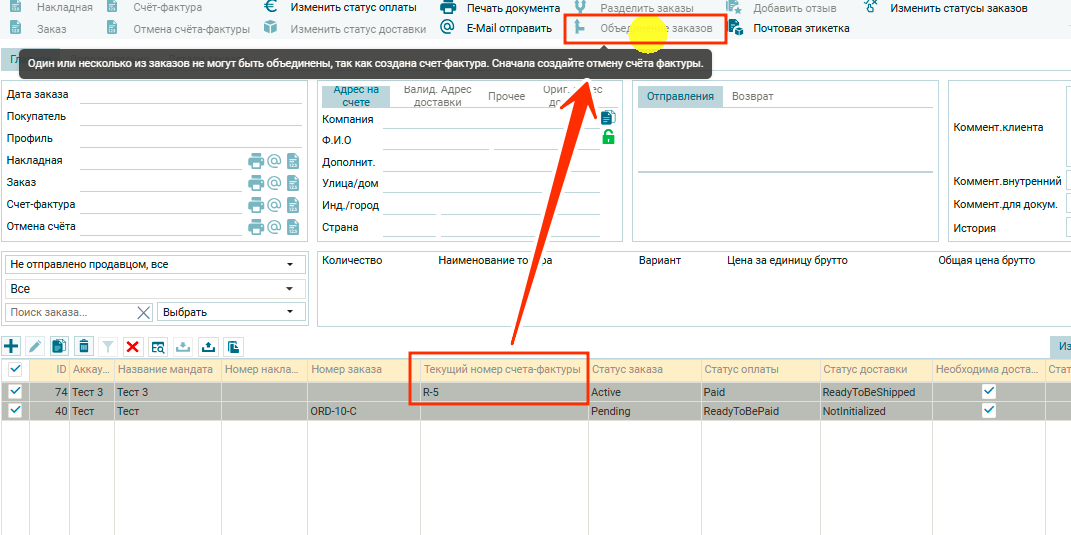Click the clear X in order search
The image size is (1071, 535).
143,313
